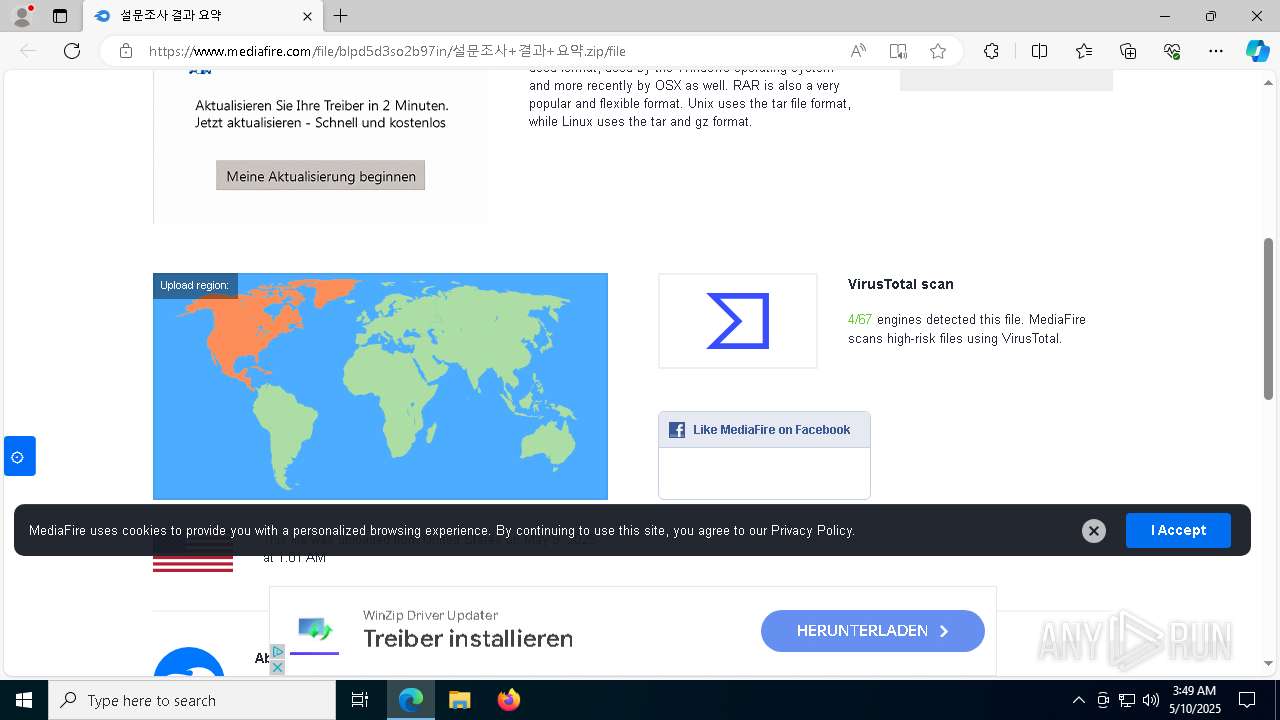Click the WinZip Driver Updater logo
The width and height of the screenshot is (1280, 720).
click(315, 632)
